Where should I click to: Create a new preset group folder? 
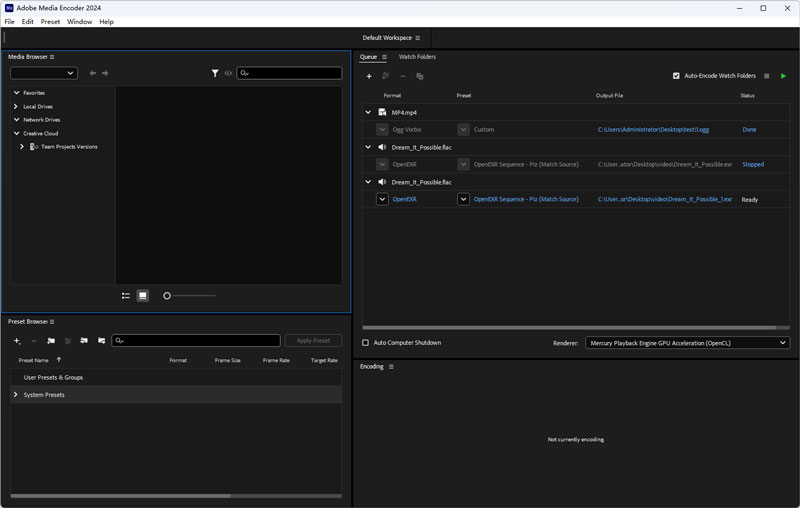coord(51,341)
